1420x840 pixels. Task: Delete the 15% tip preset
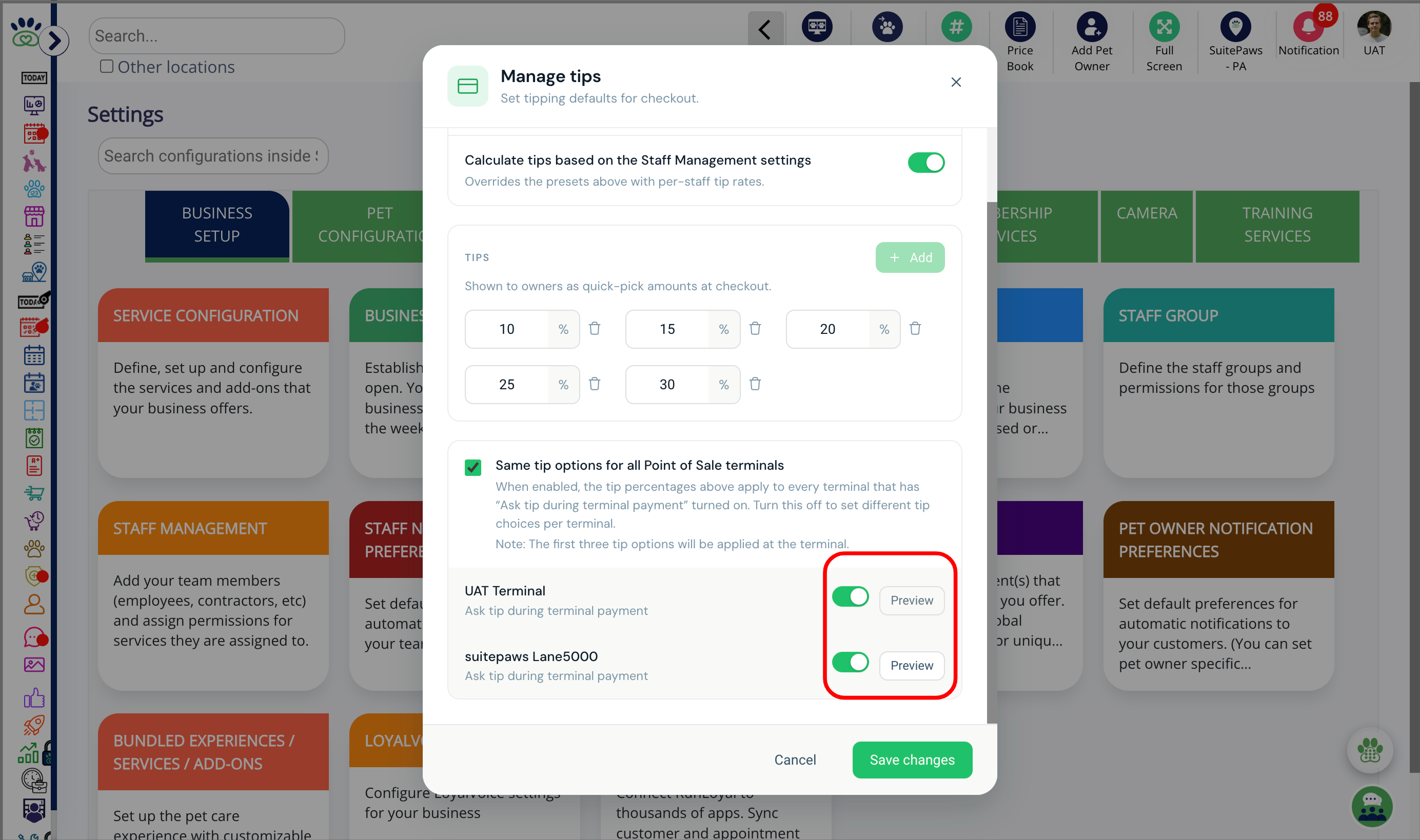point(755,328)
